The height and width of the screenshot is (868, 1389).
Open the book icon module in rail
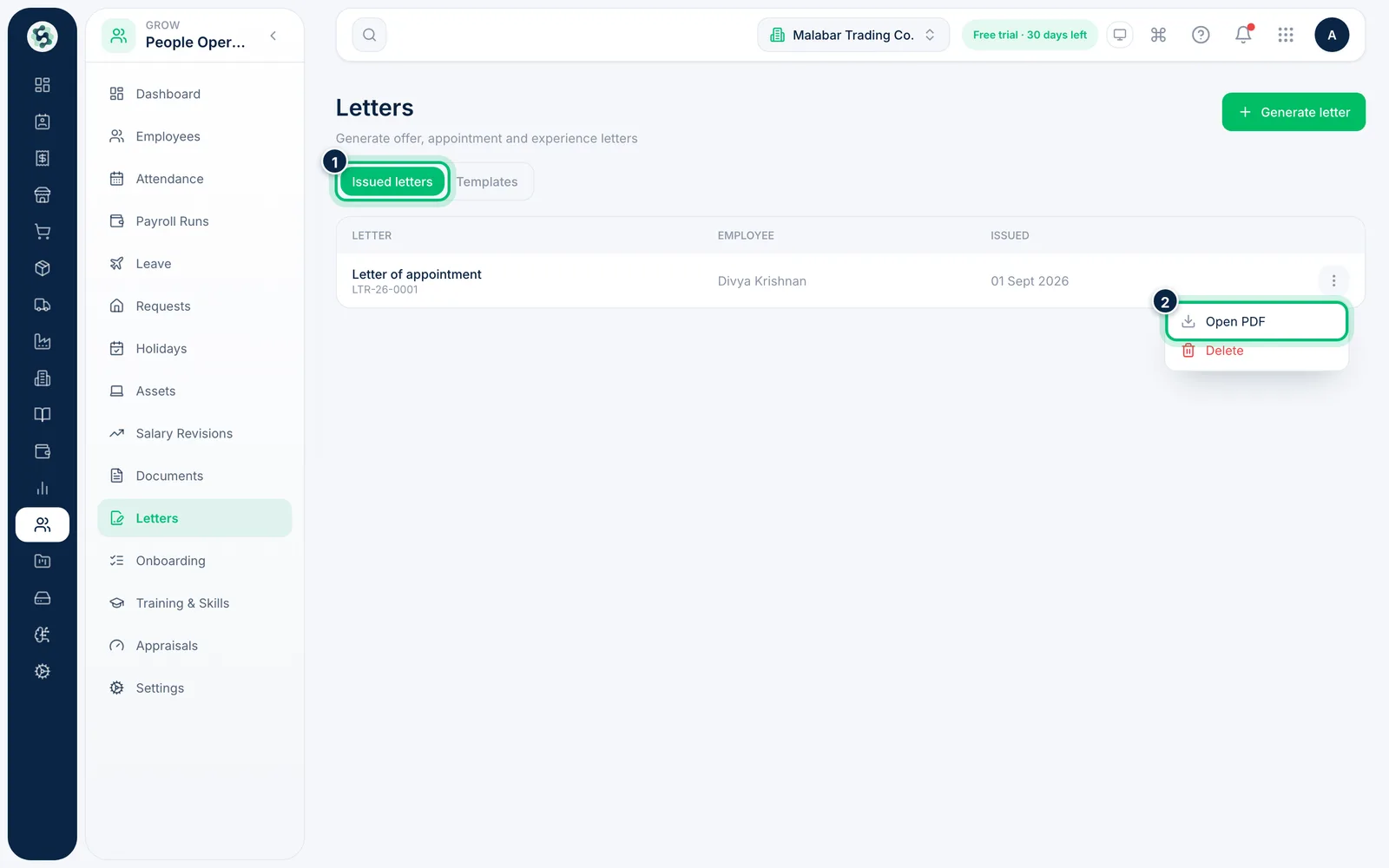click(42, 415)
